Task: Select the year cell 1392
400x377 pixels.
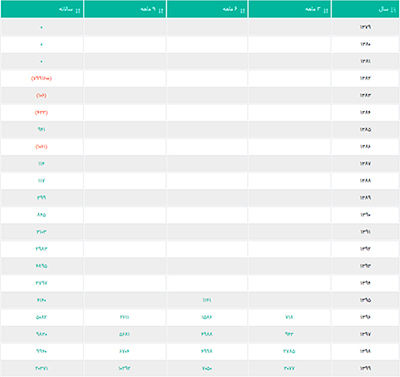Action: pyautogui.click(x=365, y=249)
